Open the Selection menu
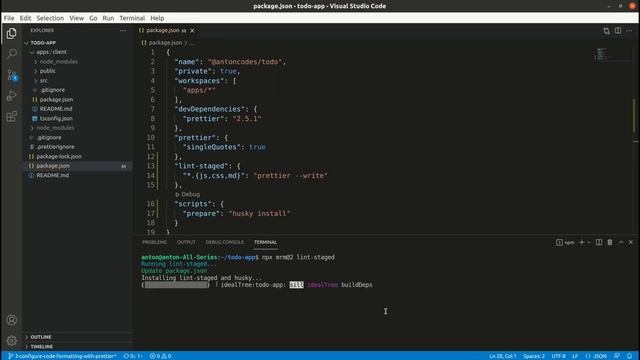The height and width of the screenshot is (360, 640). point(50,18)
